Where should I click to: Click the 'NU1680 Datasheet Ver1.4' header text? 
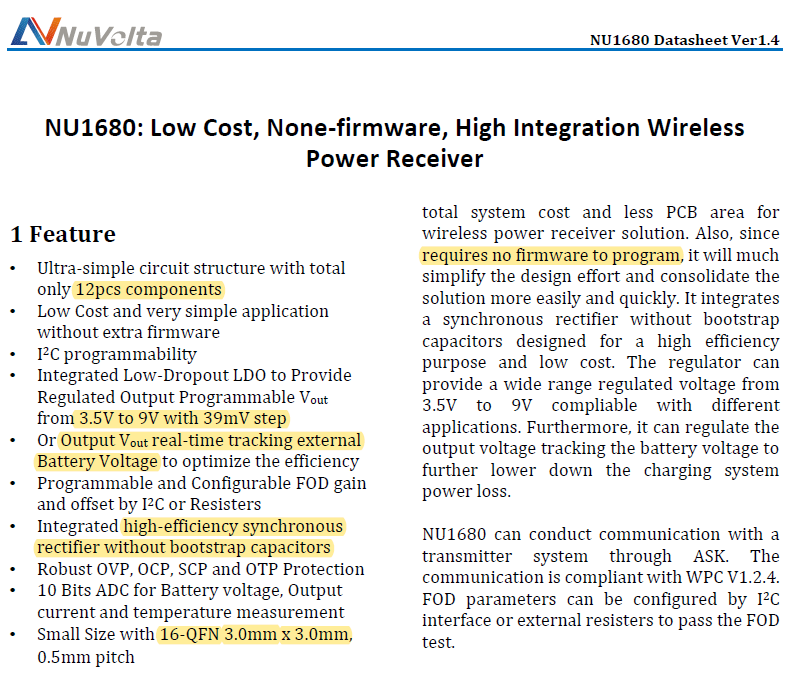coord(685,40)
